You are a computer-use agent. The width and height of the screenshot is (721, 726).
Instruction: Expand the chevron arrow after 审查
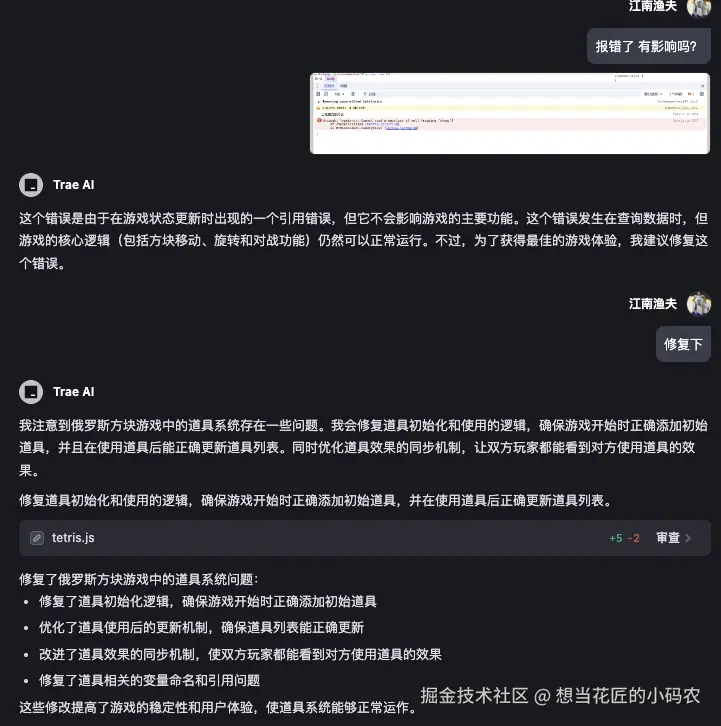pos(688,538)
